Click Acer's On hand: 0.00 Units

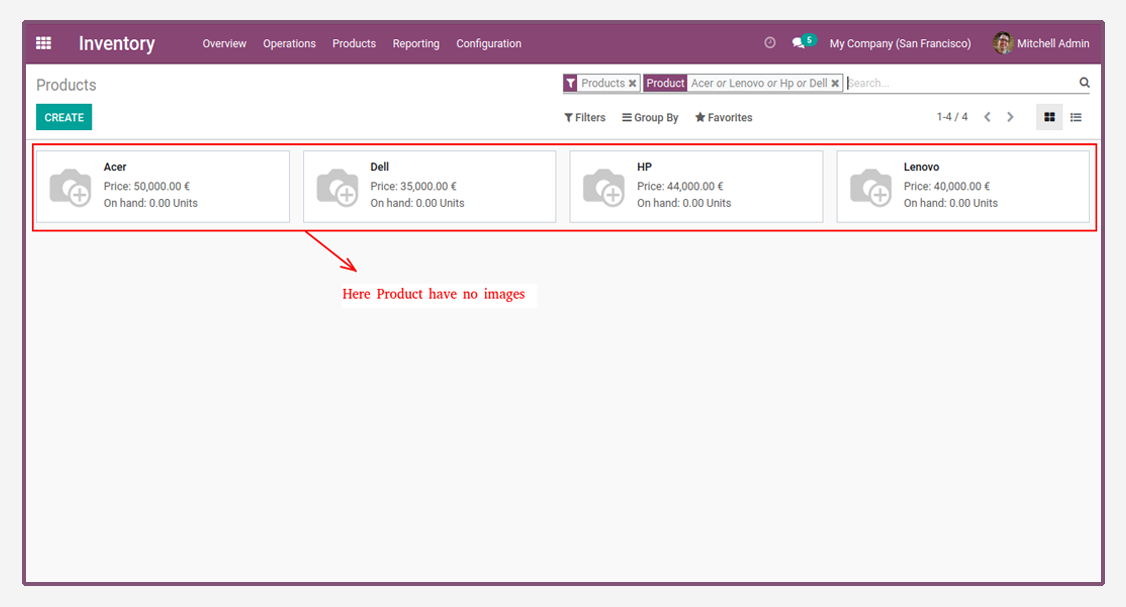(x=151, y=203)
